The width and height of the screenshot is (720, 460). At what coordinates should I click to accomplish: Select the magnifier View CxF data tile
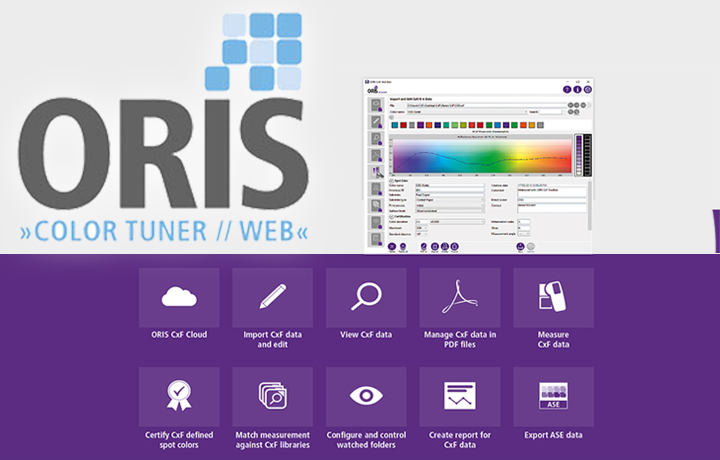pos(366,297)
